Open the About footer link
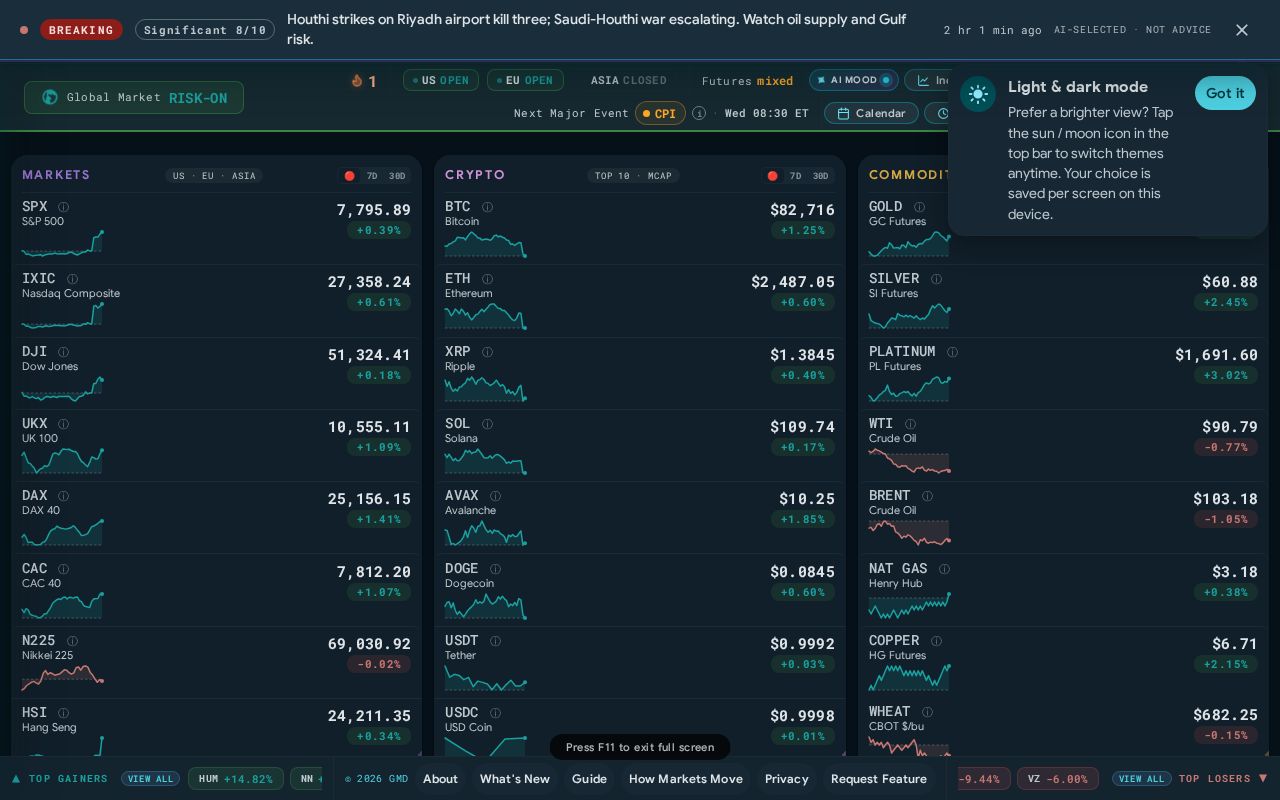The image size is (1280, 800). [440, 779]
